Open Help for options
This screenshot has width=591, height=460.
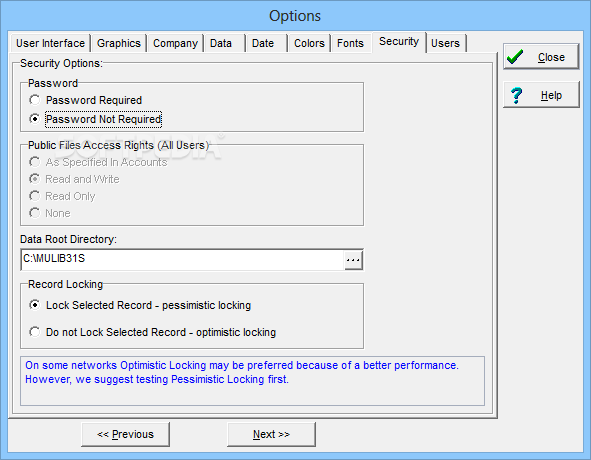pos(541,95)
